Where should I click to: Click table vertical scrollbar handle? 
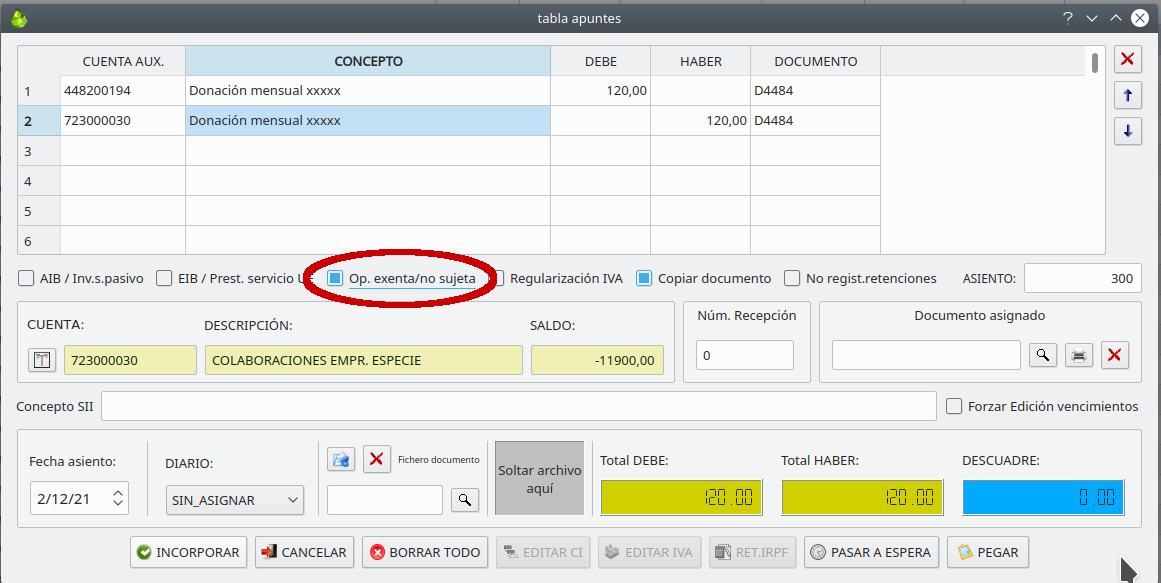tap(1094, 62)
